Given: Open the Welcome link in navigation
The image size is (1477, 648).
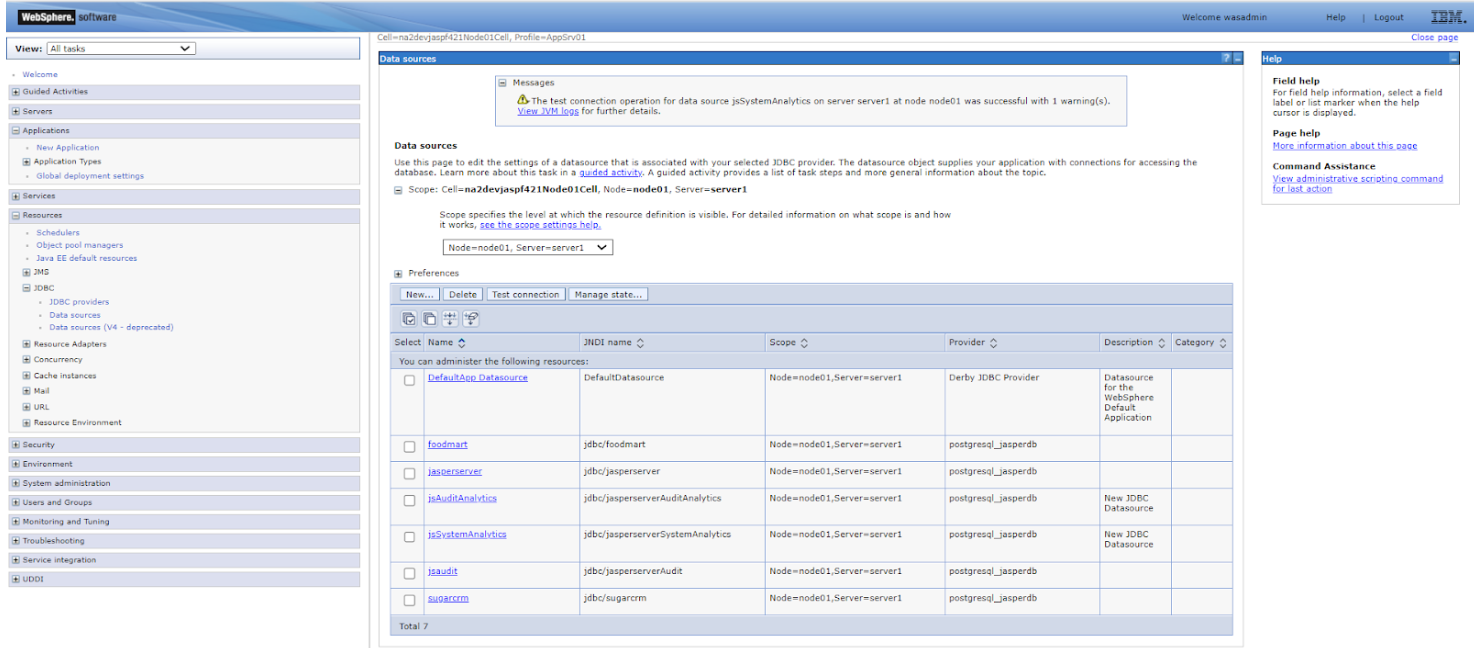Looking at the screenshot, I should tap(40, 74).
